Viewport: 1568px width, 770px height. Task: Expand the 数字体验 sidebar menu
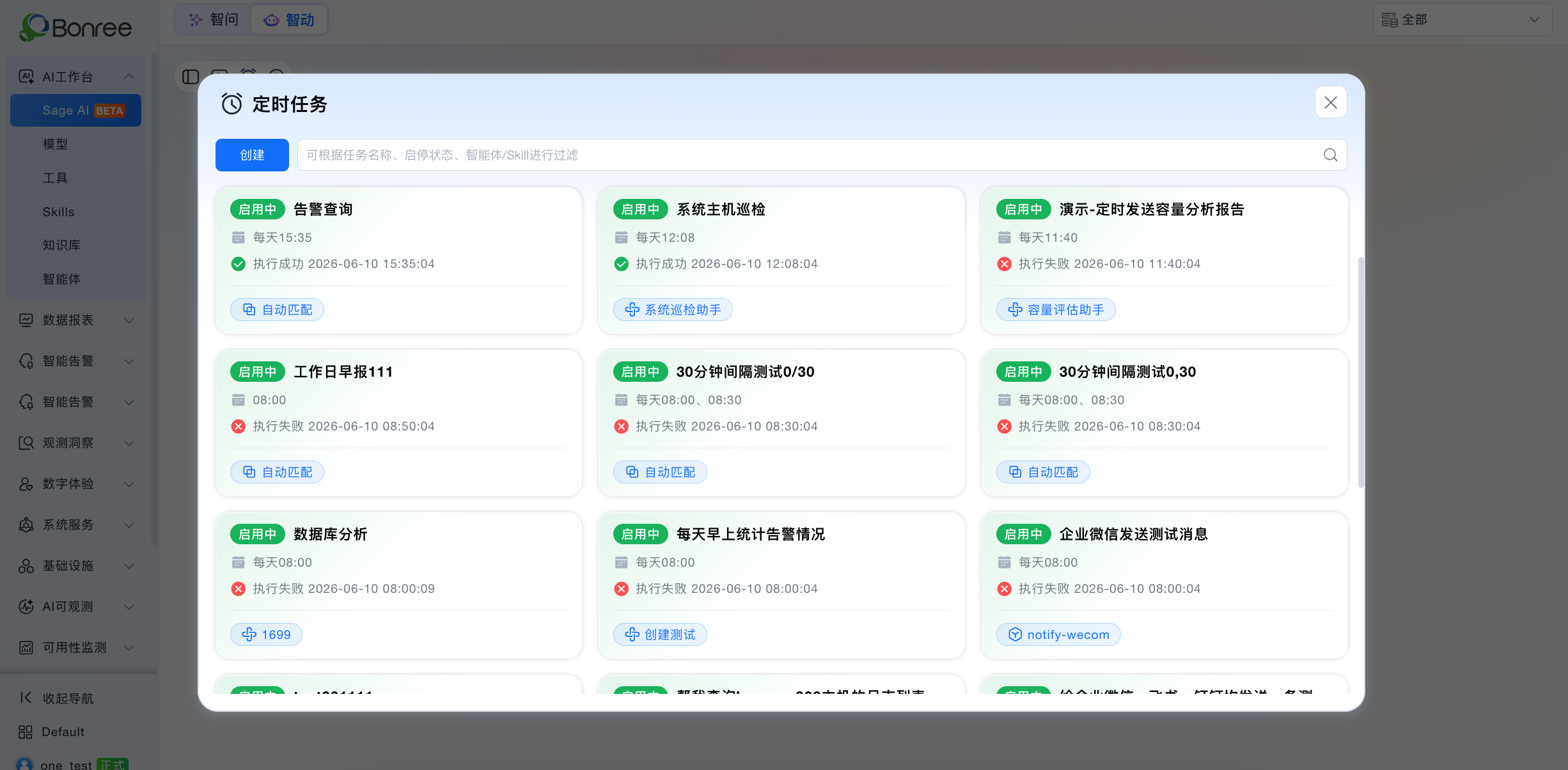click(77, 483)
